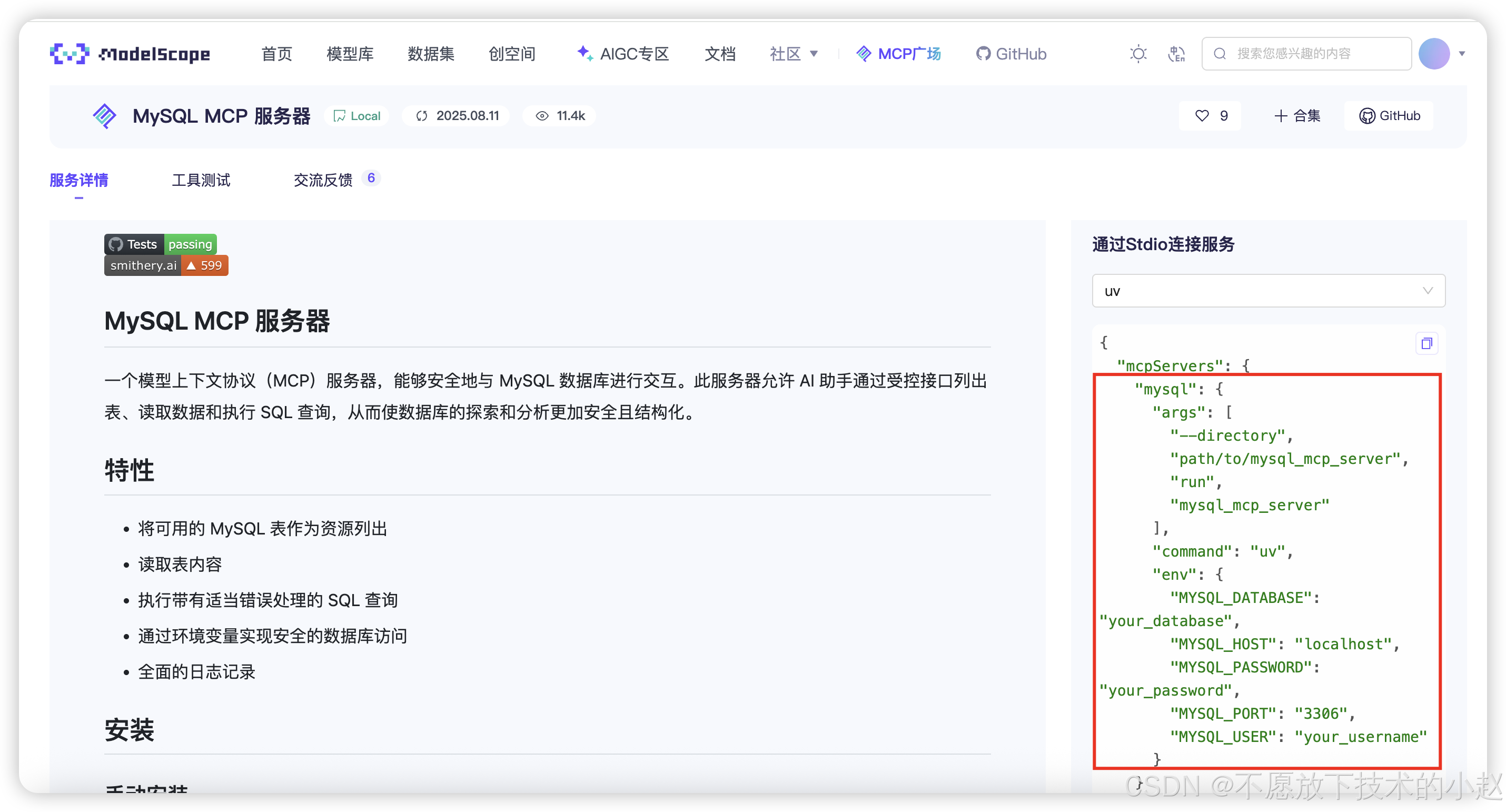Viewport: 1506px width, 812px height.
Task: Switch to the 工具测试 tab
Action: point(201,180)
